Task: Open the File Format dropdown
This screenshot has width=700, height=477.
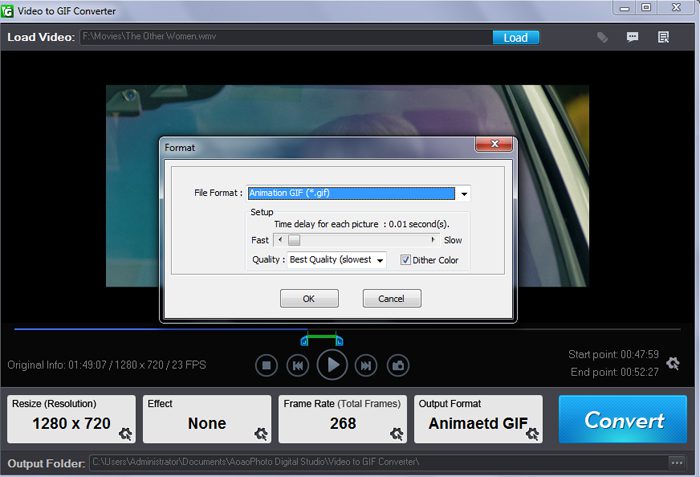Action: click(x=464, y=193)
